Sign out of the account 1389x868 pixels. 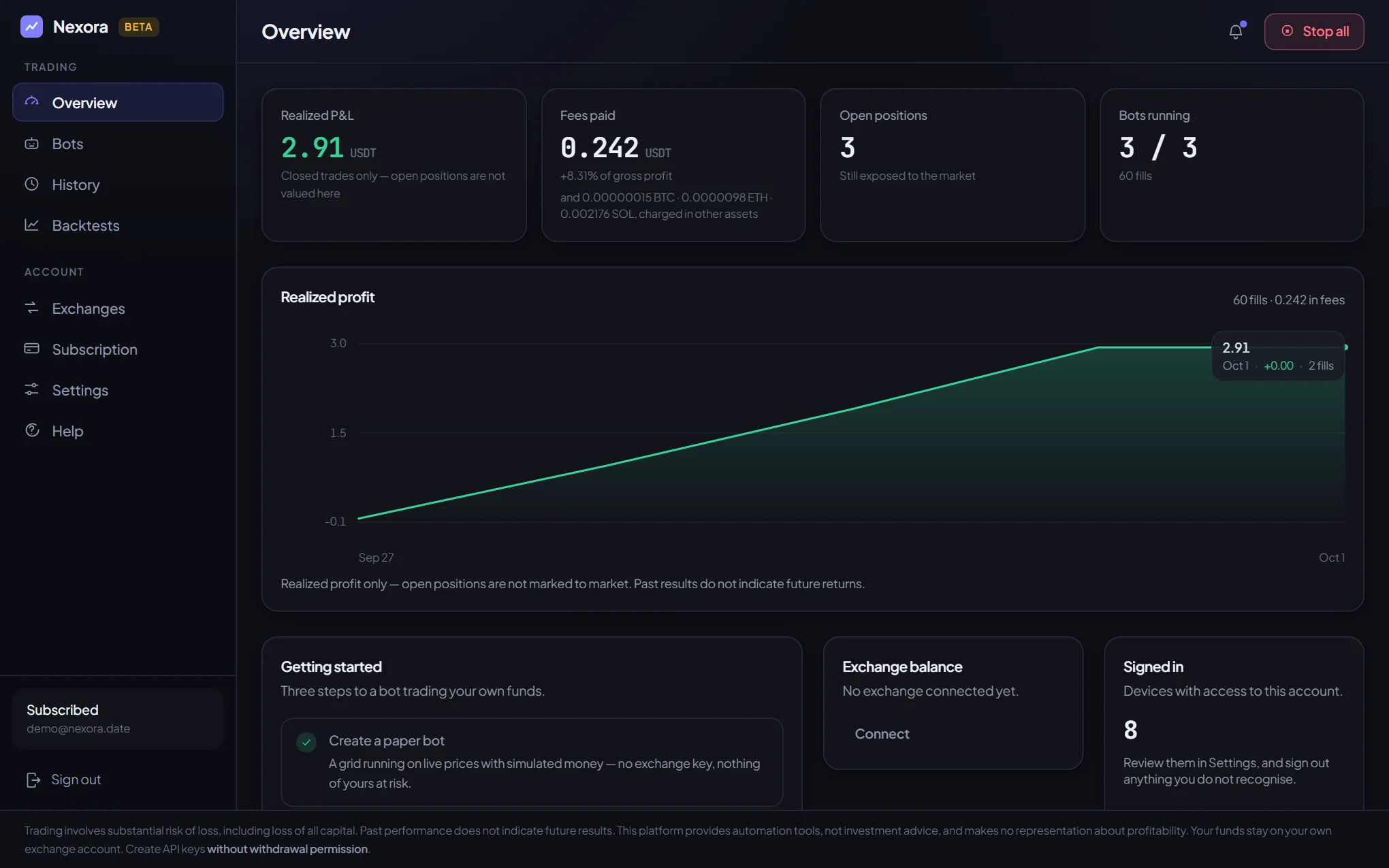(63, 779)
